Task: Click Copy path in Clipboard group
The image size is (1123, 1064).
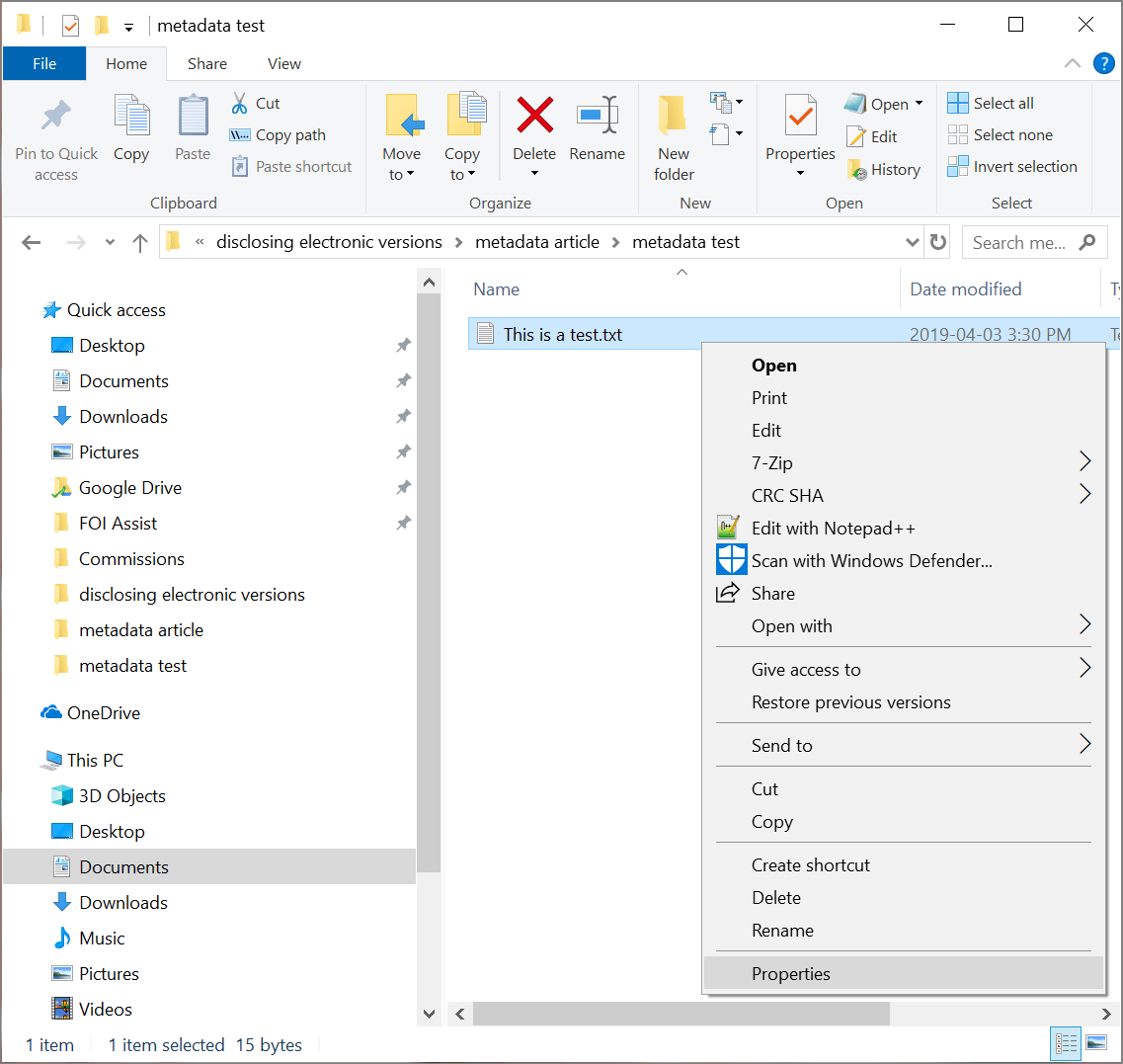Action: click(x=278, y=135)
